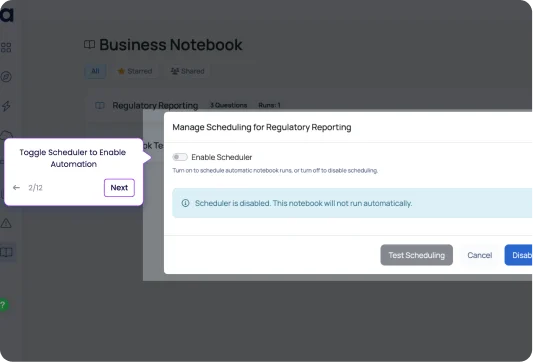Click the Test Scheduling button

click(x=416, y=255)
